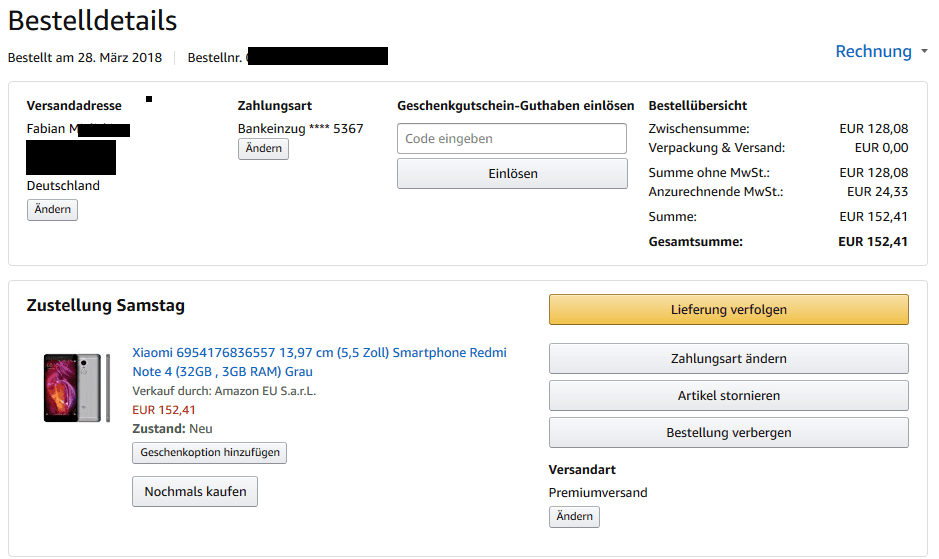Image resolution: width=939 pixels, height=559 pixels.
Task: Click the Xiaomi smartphone product thumbnail
Action: pos(77,388)
